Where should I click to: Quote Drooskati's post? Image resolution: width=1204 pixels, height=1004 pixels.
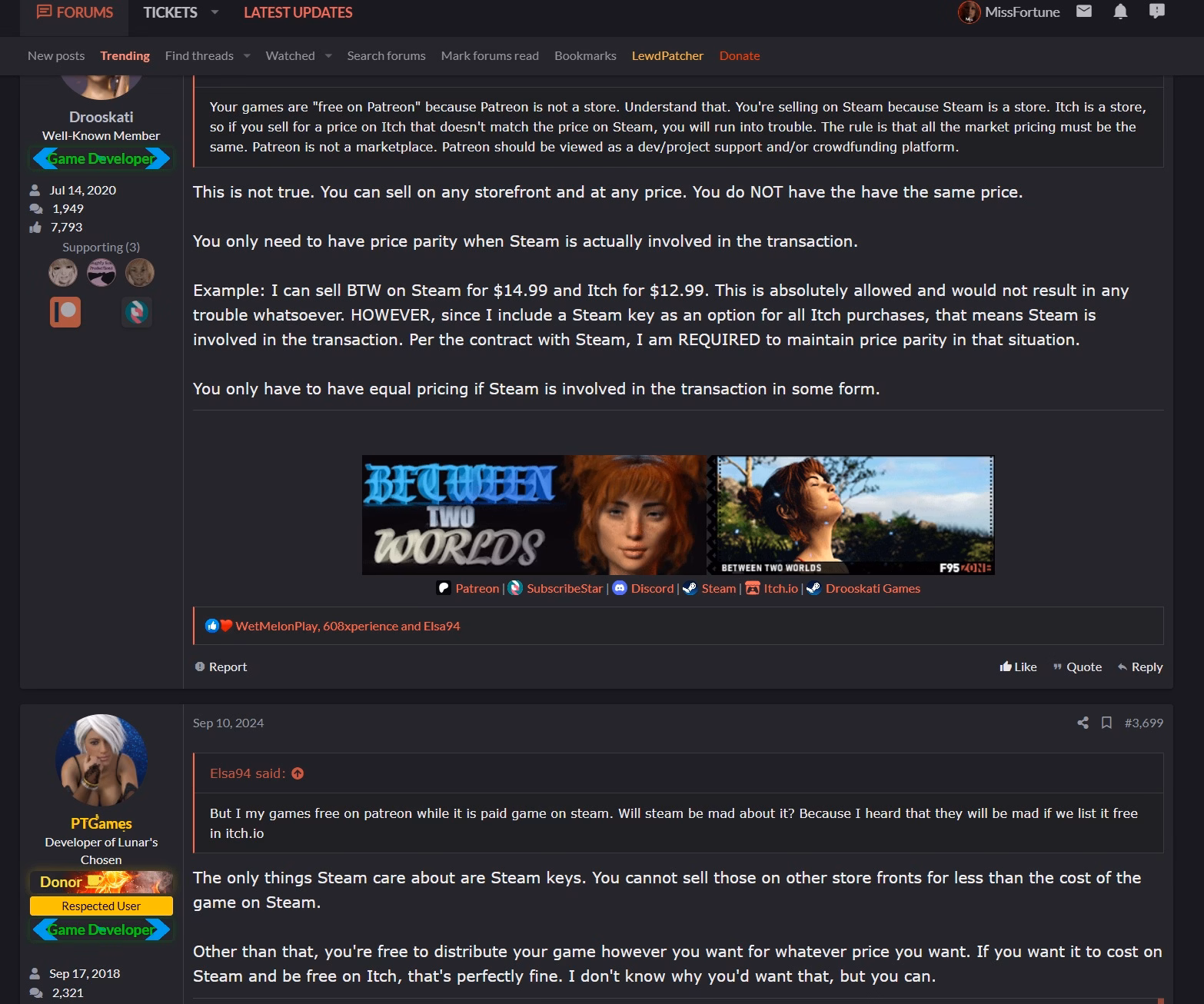[1077, 667]
